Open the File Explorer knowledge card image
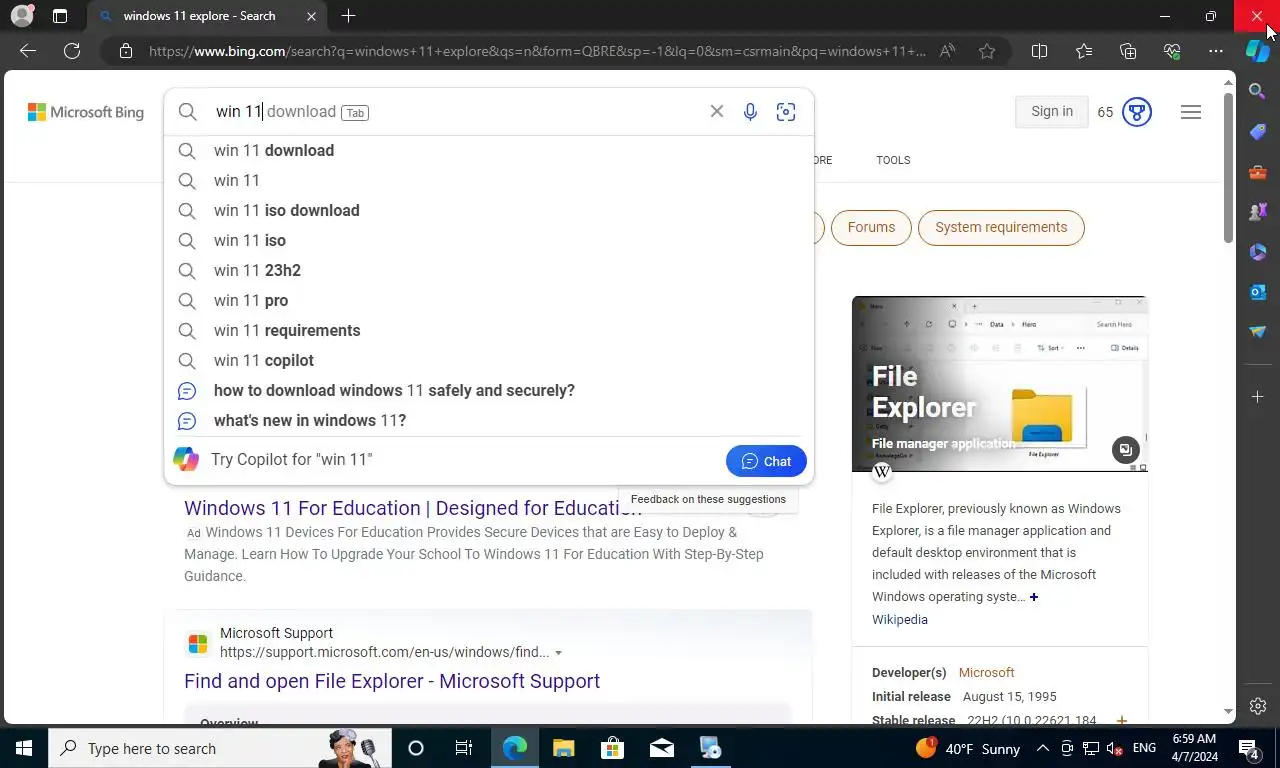Viewport: 1280px width, 768px height. 999,384
